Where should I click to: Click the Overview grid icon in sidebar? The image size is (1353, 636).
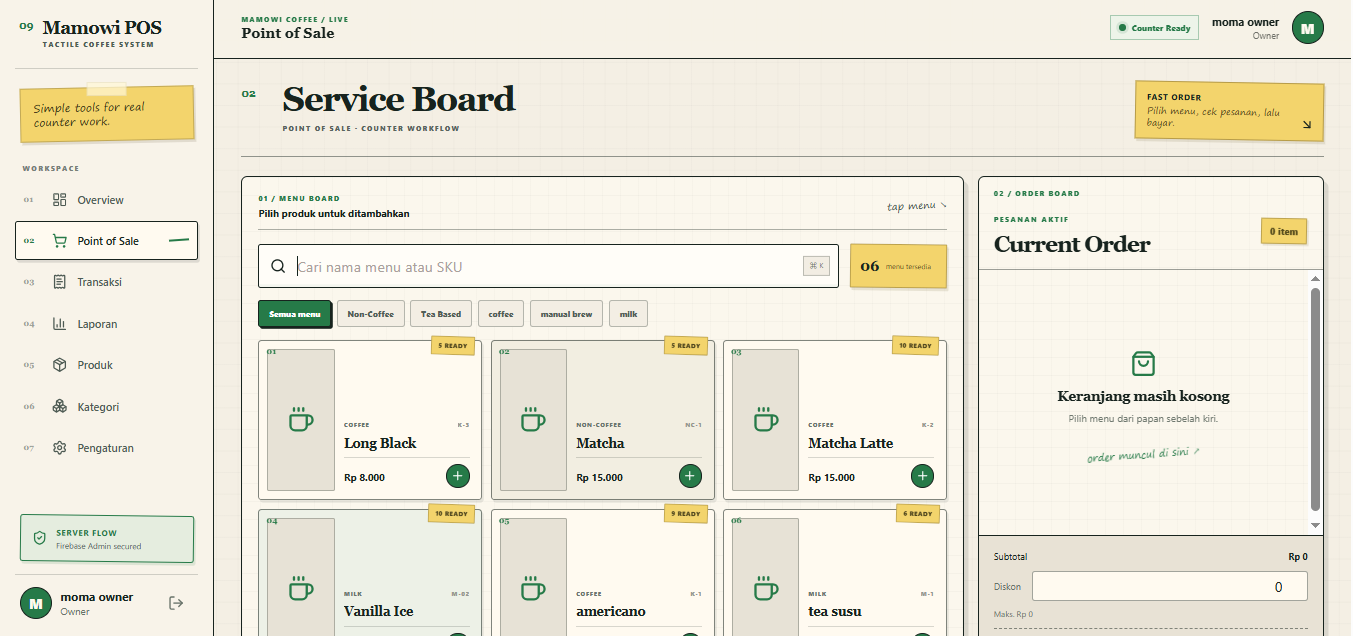click(60, 200)
